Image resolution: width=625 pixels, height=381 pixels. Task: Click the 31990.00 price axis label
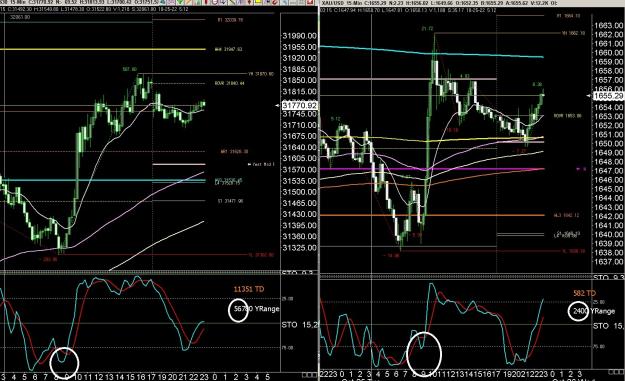click(299, 36)
